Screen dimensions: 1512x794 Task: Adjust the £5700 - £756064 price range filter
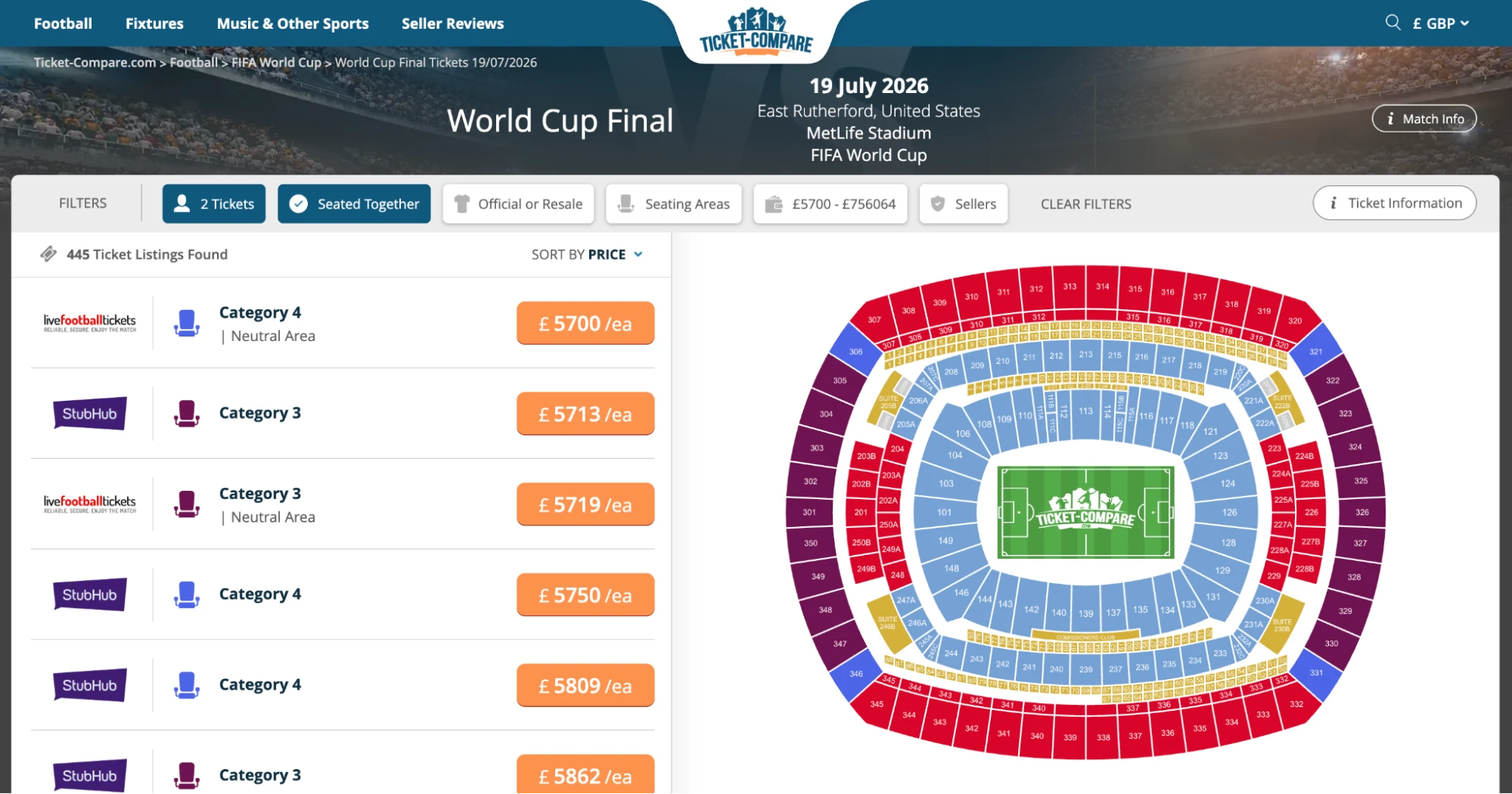[x=830, y=203]
